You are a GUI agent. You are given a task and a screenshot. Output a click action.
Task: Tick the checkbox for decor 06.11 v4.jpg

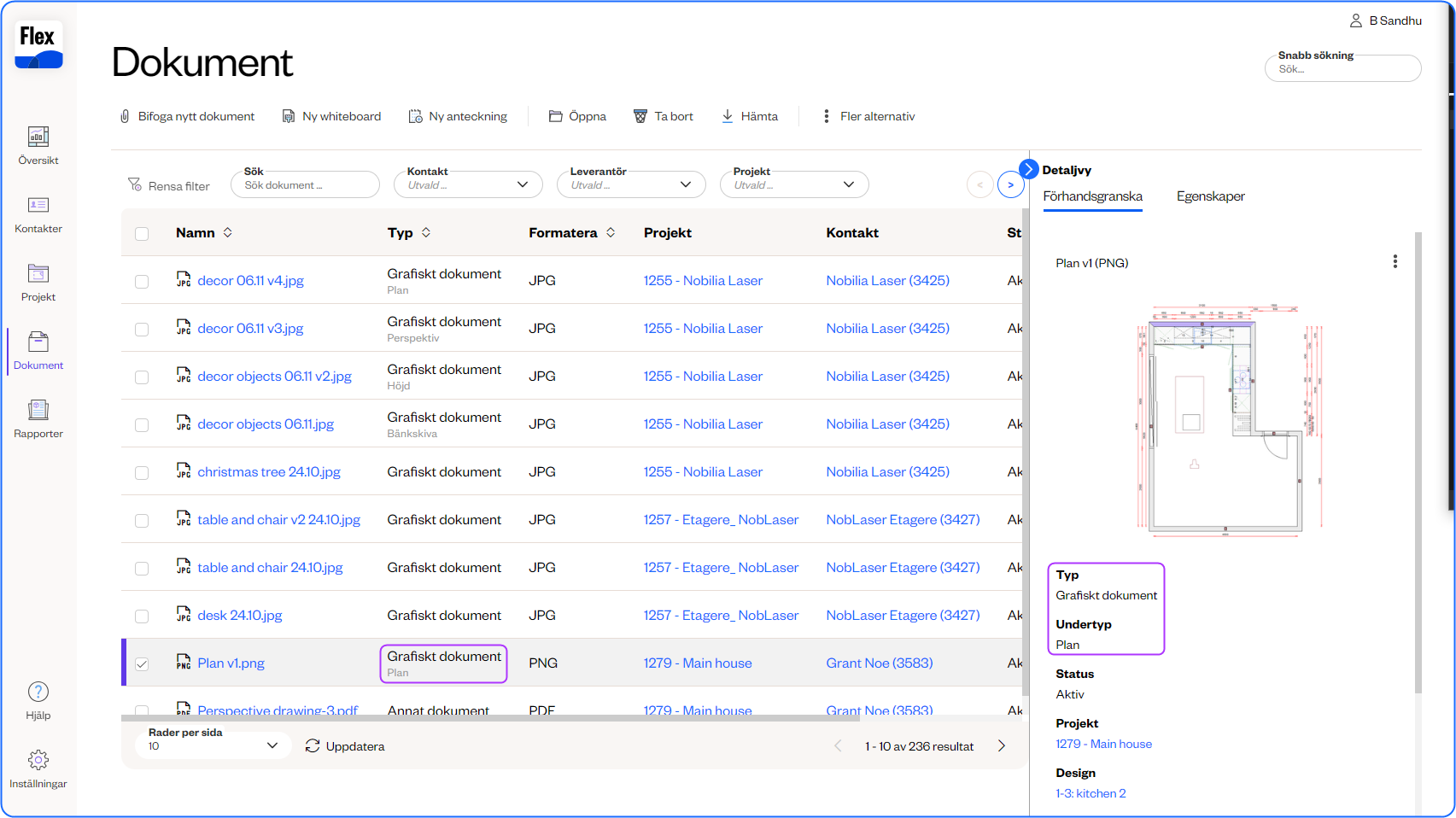pyautogui.click(x=142, y=281)
